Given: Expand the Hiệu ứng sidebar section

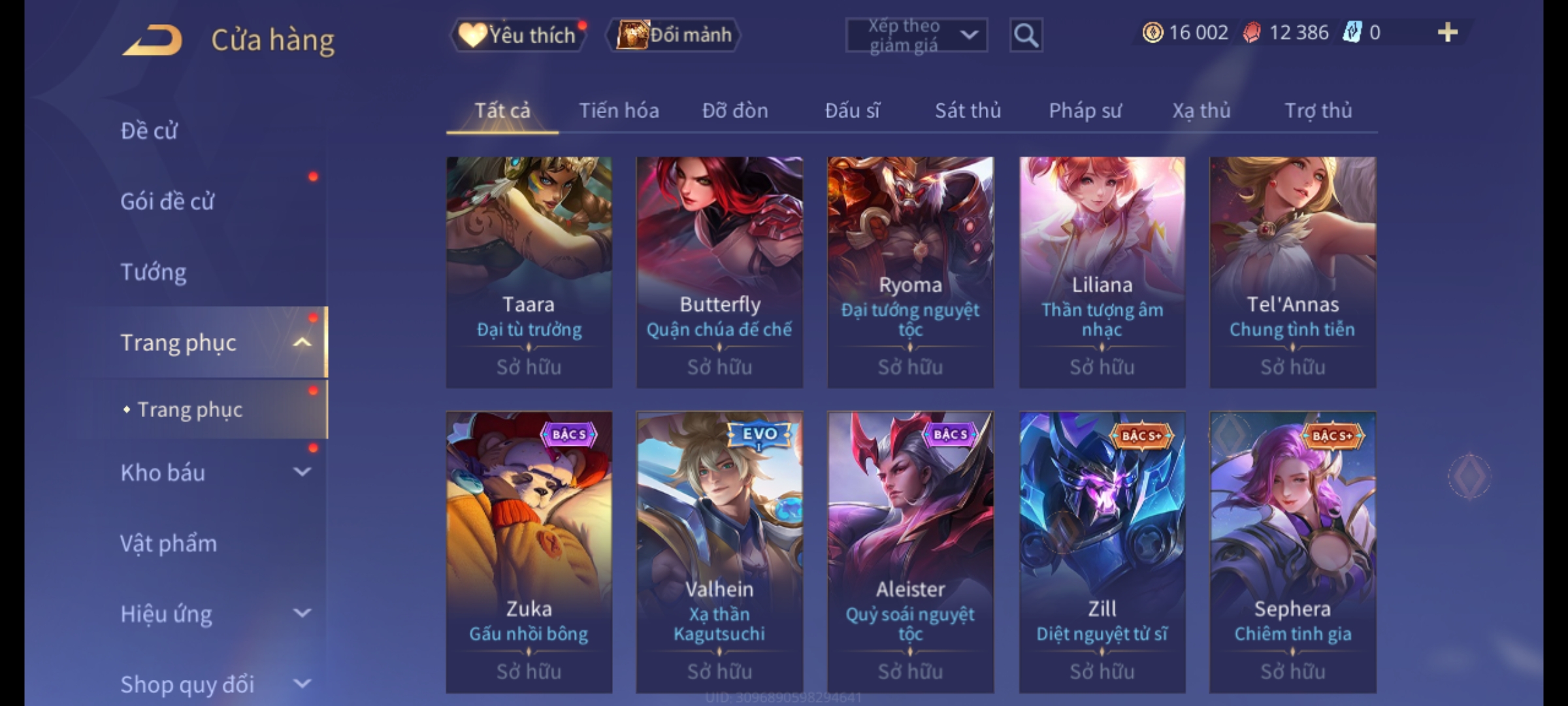Looking at the screenshot, I should point(302,613).
